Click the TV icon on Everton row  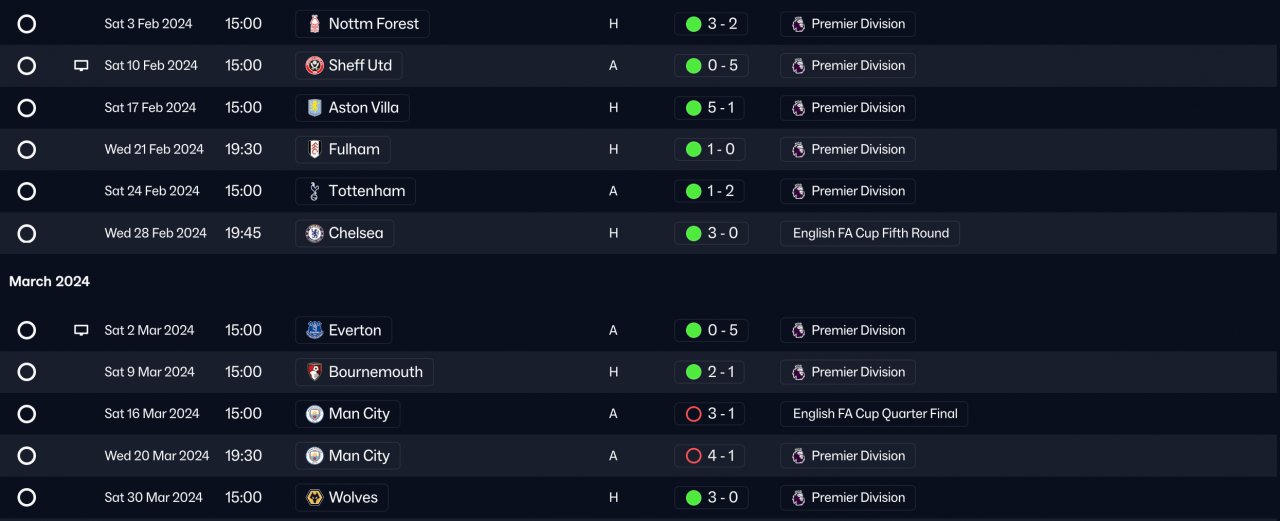point(81,330)
